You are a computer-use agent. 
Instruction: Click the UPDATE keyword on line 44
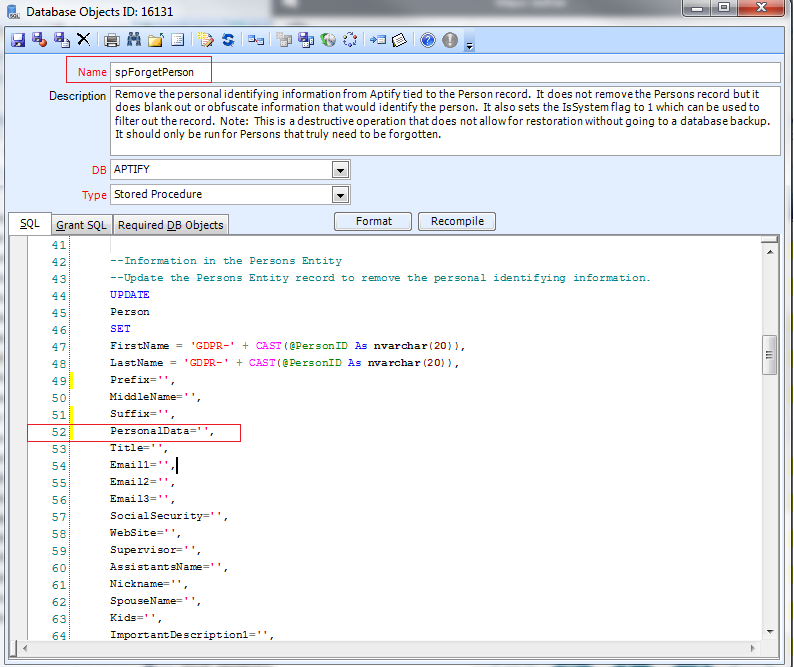pos(130,295)
